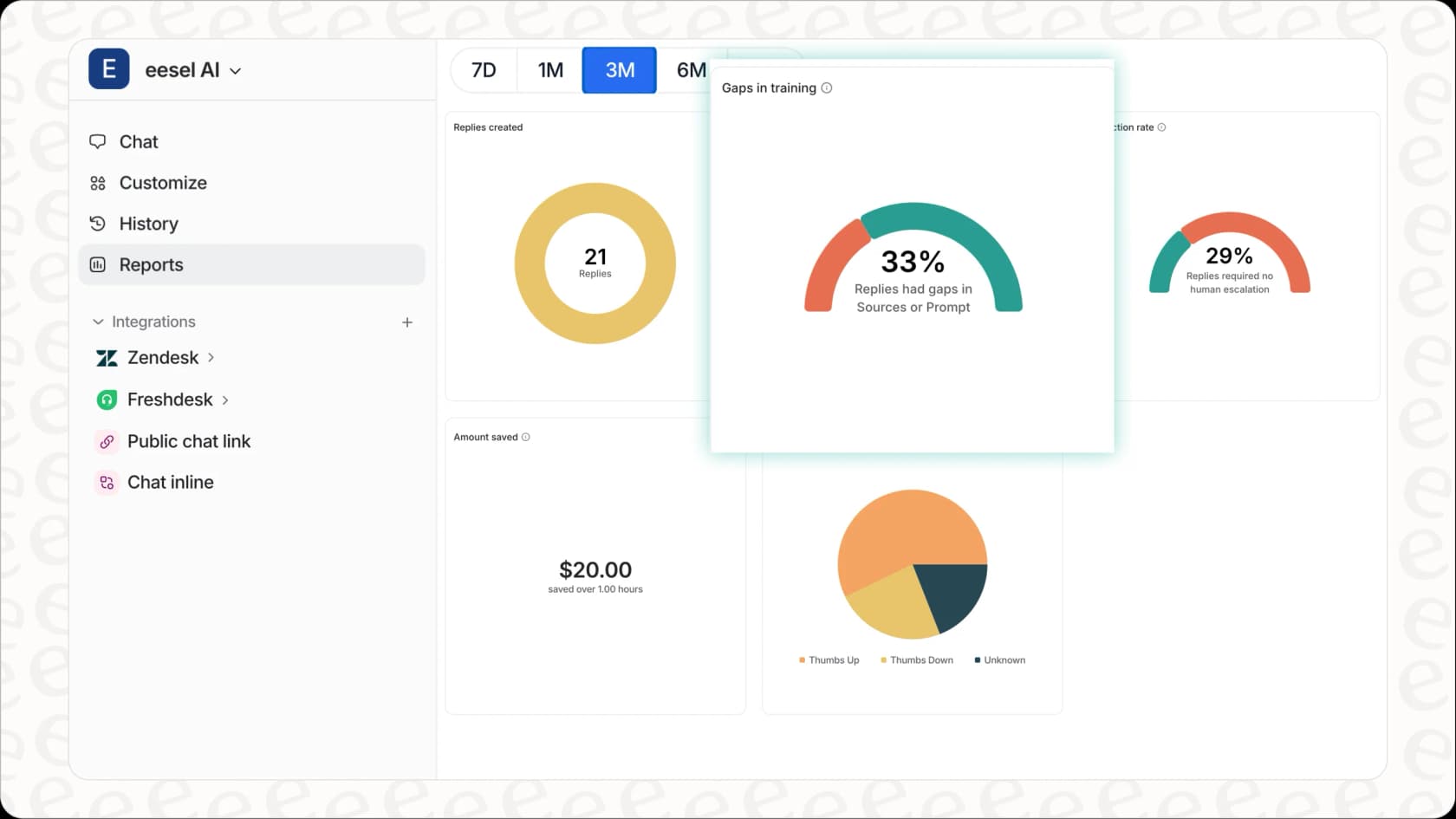The image size is (1456, 819).
Task: Click the Amount saved info icon
Action: [526, 437]
